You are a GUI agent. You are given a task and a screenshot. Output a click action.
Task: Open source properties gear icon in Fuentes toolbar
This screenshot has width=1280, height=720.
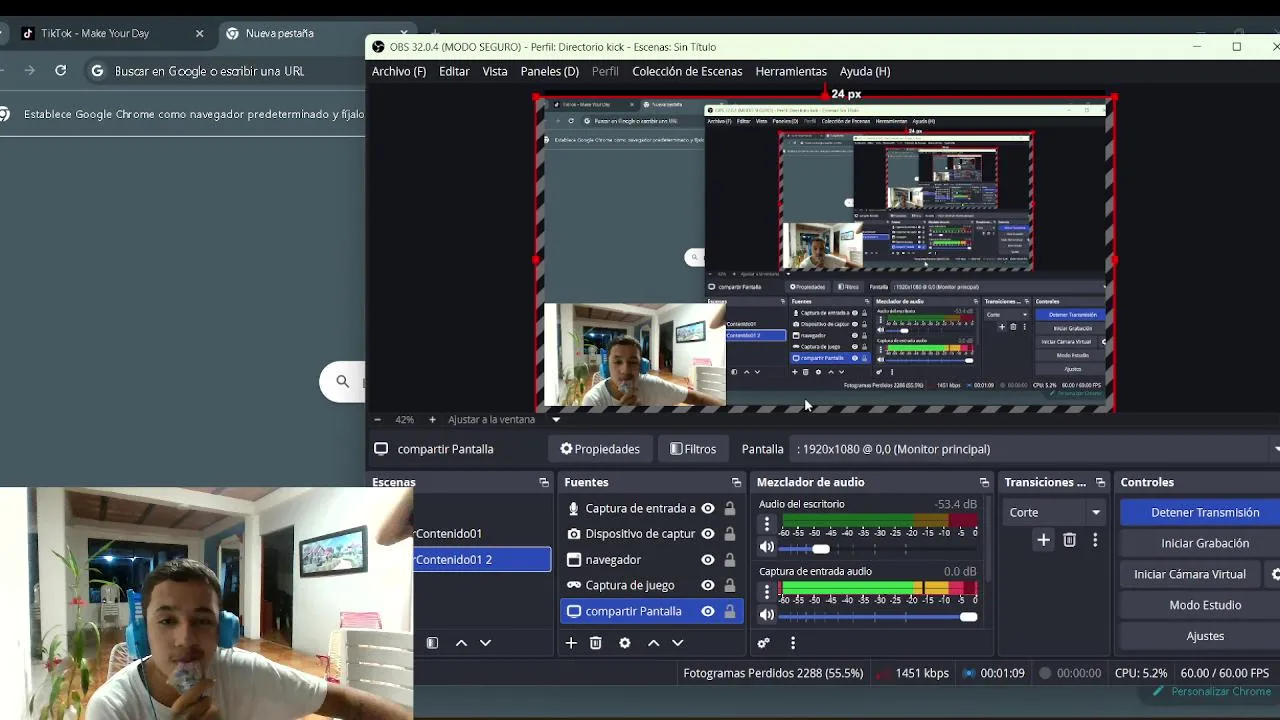pyautogui.click(x=625, y=643)
